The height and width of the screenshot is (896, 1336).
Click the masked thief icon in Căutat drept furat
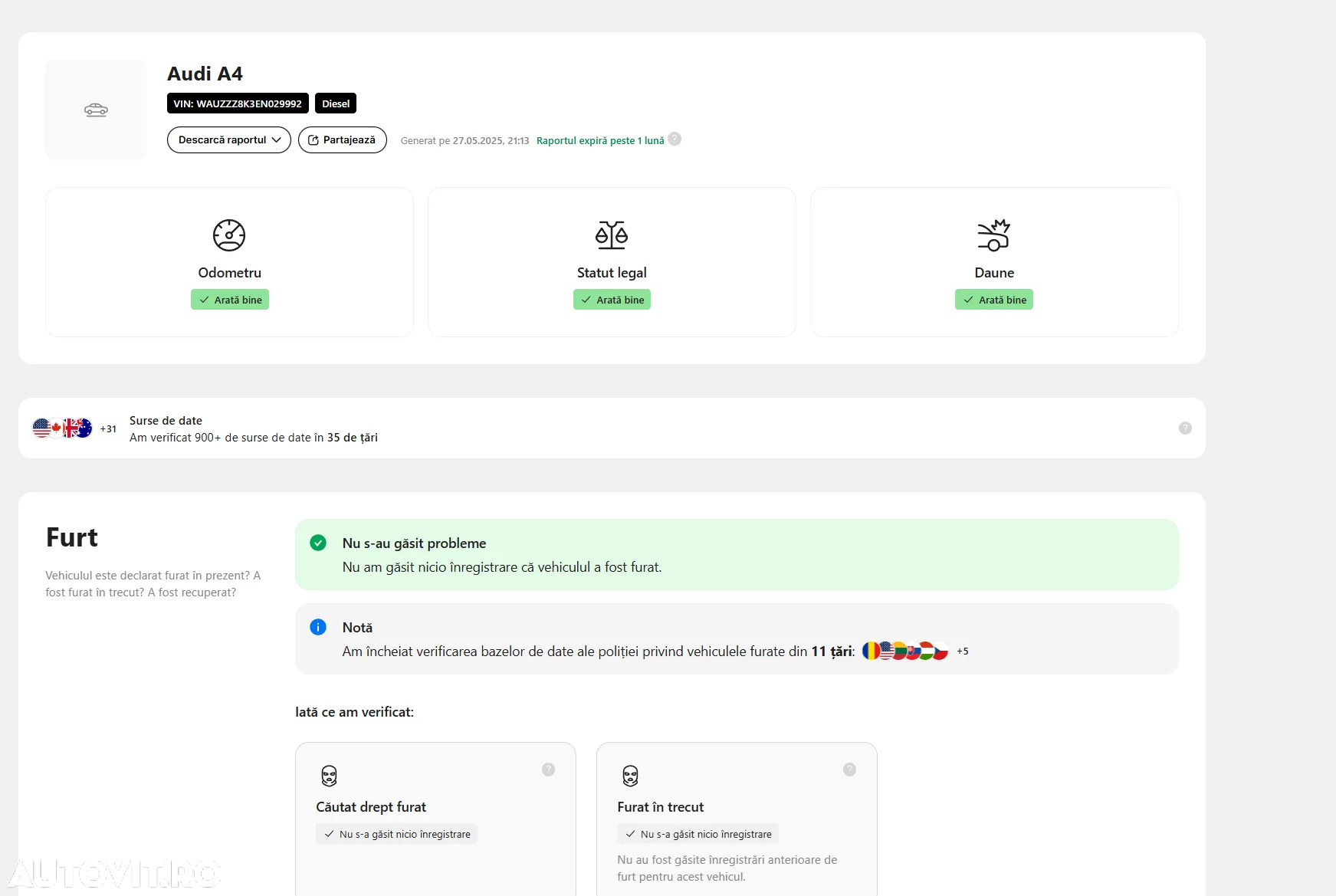pos(329,776)
